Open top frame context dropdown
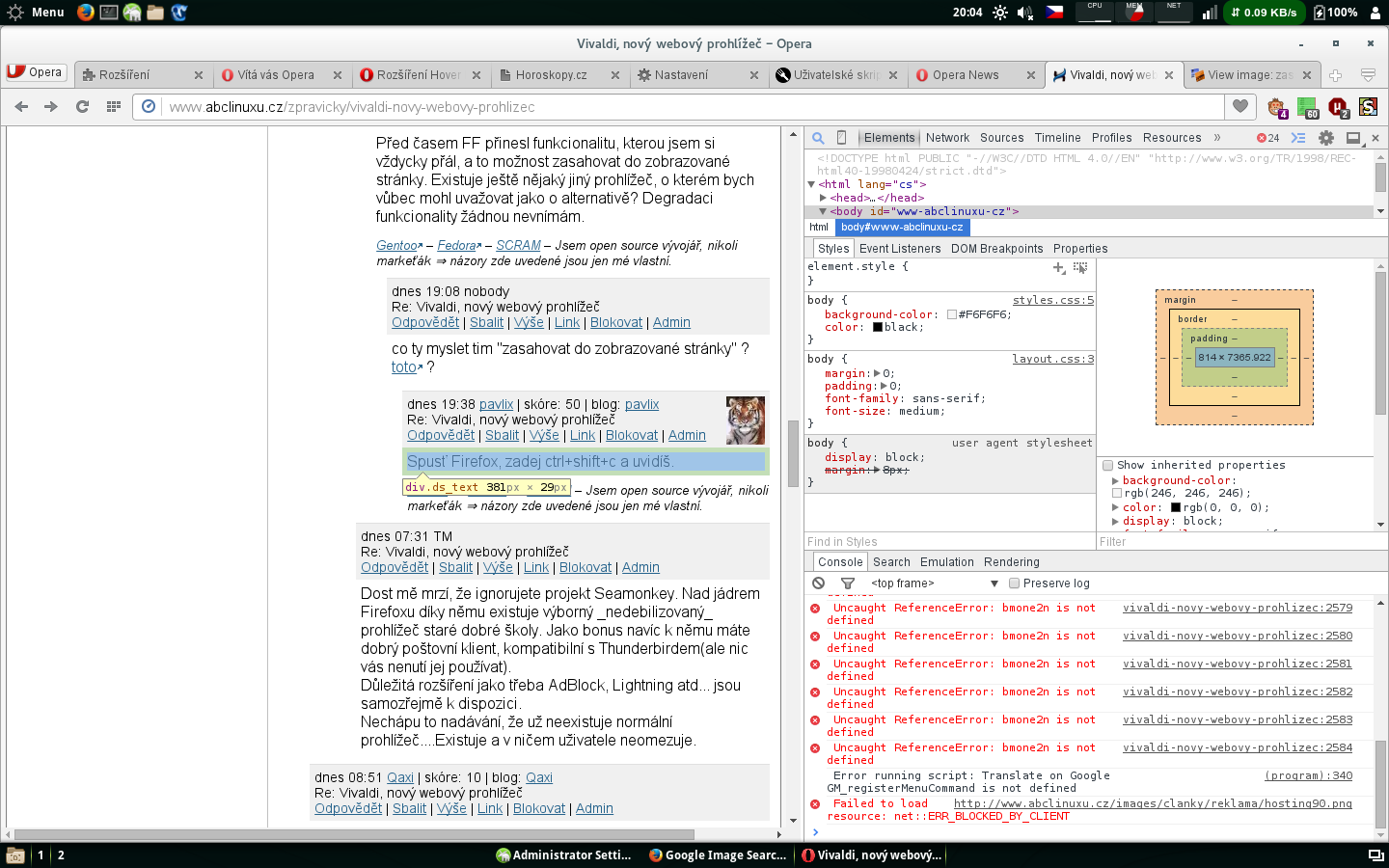Viewport: 1389px width, 868px height. point(934,583)
